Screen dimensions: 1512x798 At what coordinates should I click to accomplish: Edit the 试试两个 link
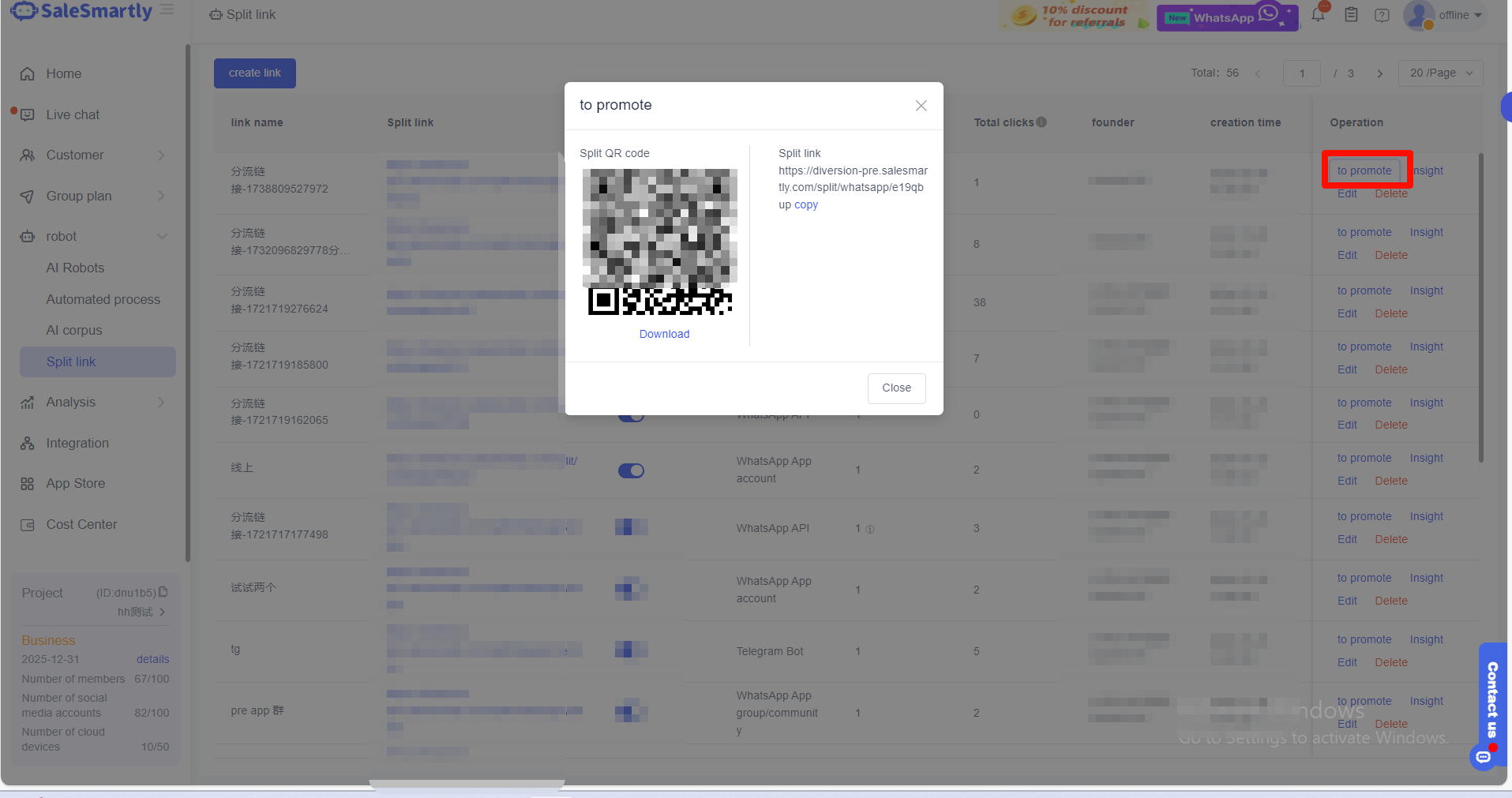click(1347, 601)
